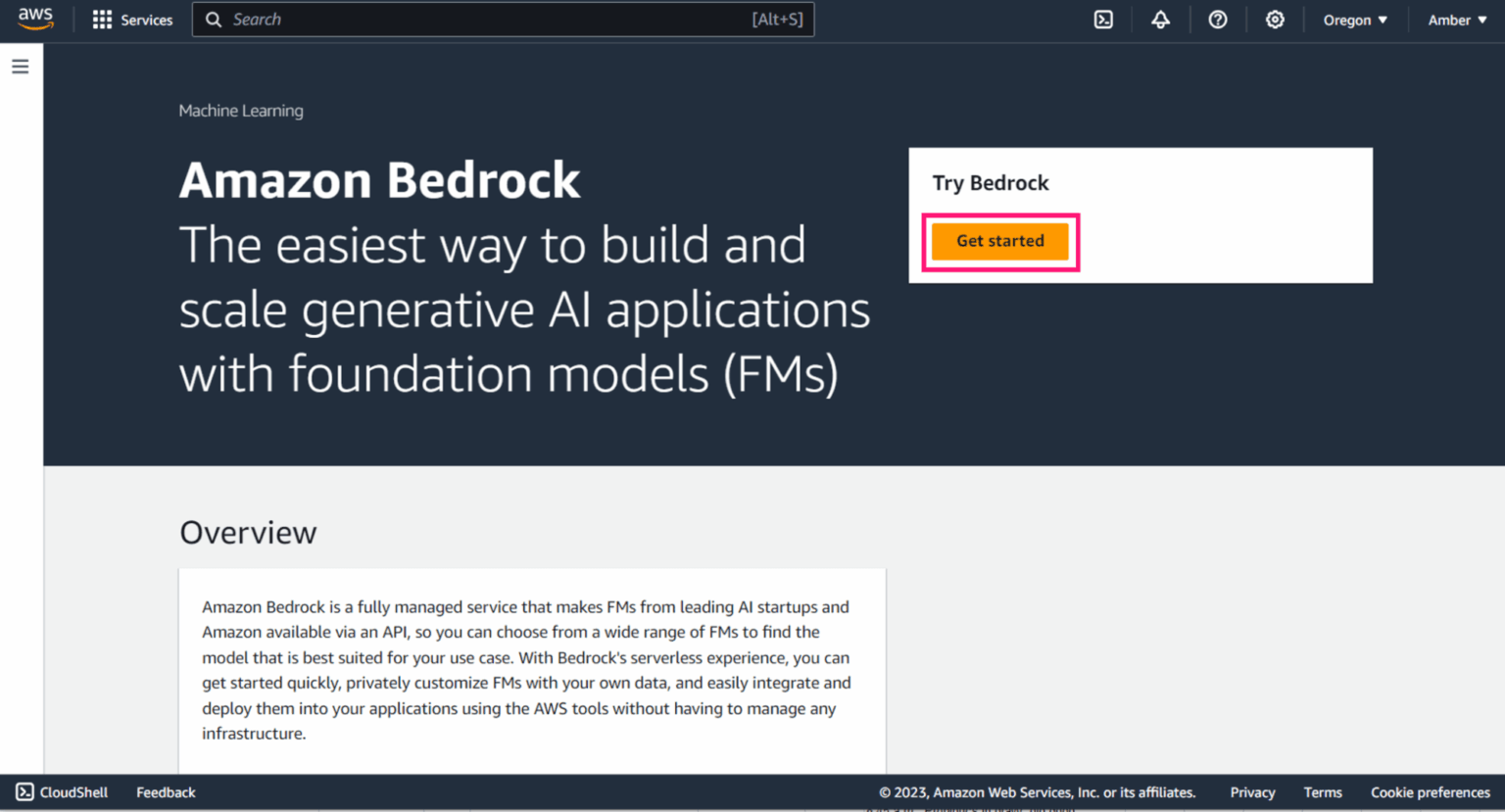1505x812 pixels.
Task: Open Cookie preferences
Action: (1431, 792)
